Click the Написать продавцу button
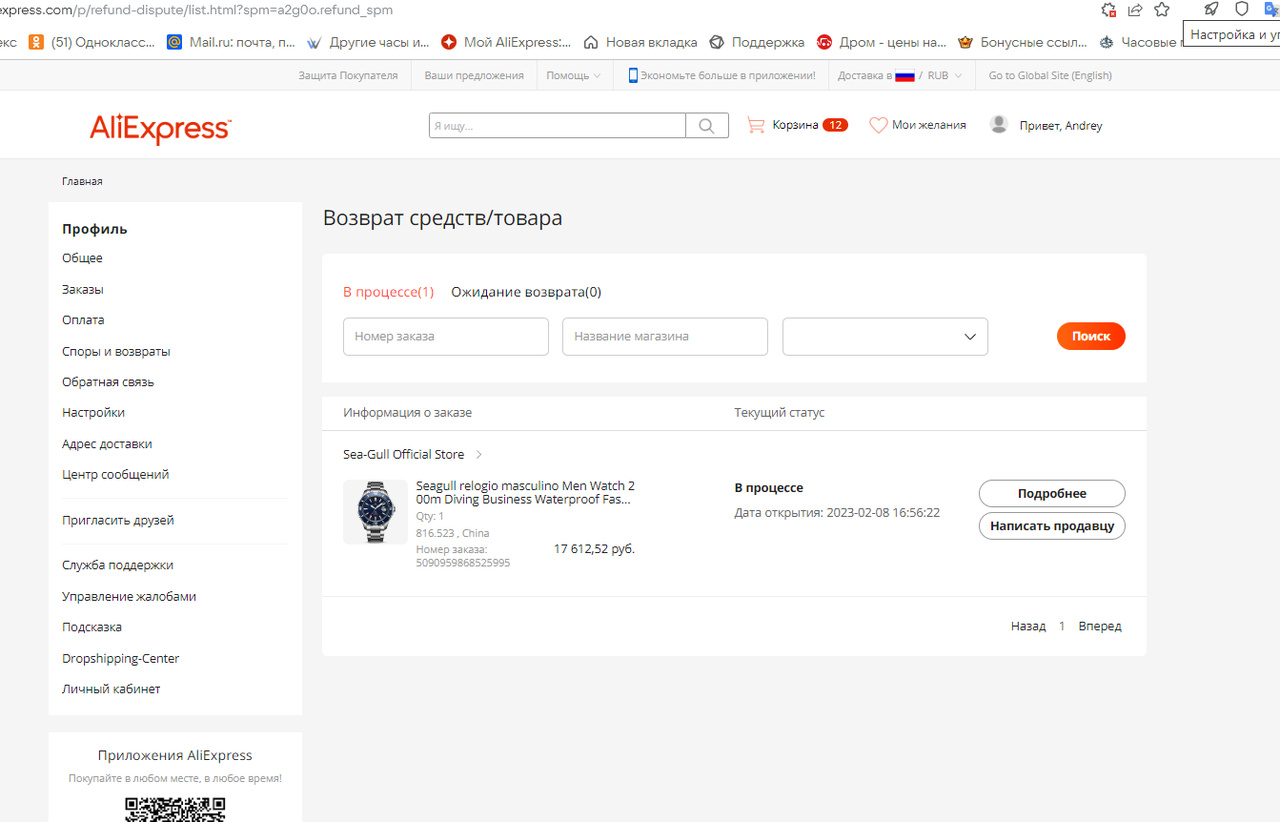The width and height of the screenshot is (1280, 822). 1051,525
